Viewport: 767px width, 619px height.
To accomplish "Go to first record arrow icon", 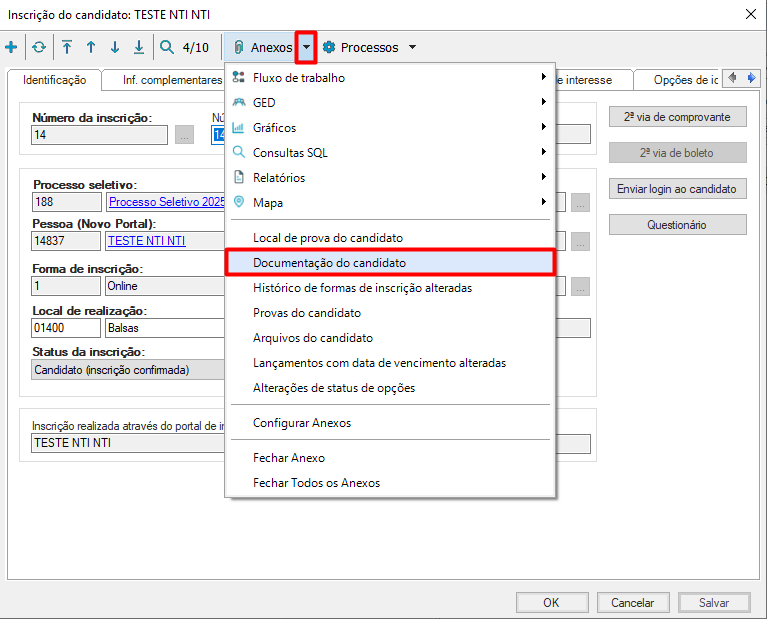I will click(x=67, y=47).
